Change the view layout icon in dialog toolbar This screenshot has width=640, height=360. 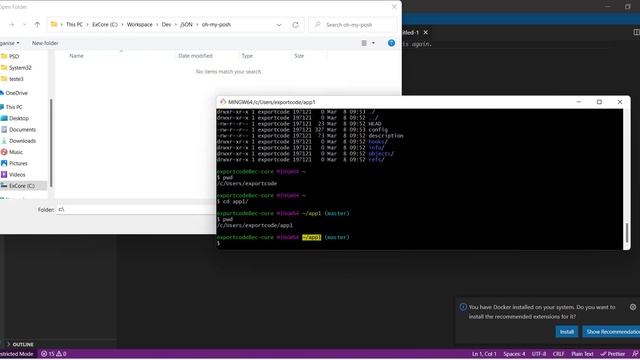364,43
